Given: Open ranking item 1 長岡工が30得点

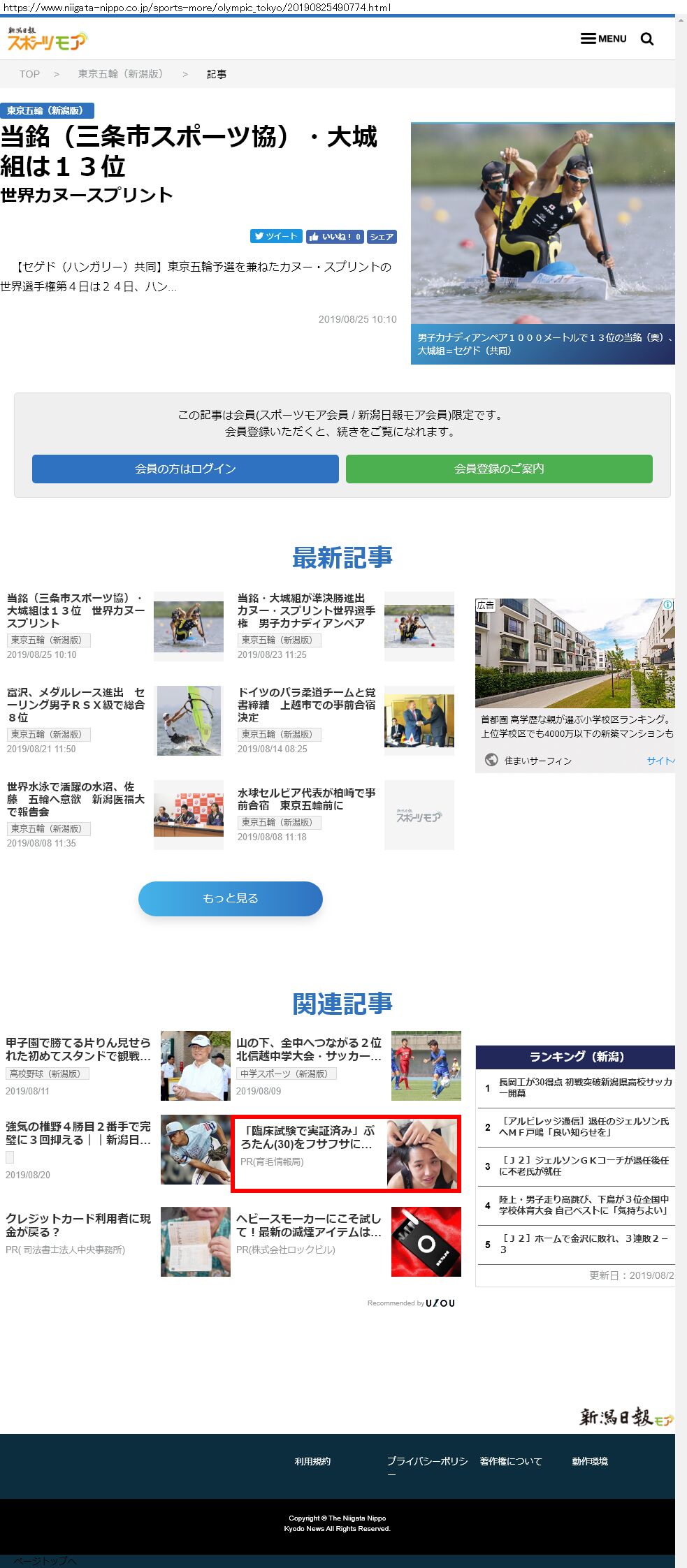Looking at the screenshot, I should coord(584,1087).
